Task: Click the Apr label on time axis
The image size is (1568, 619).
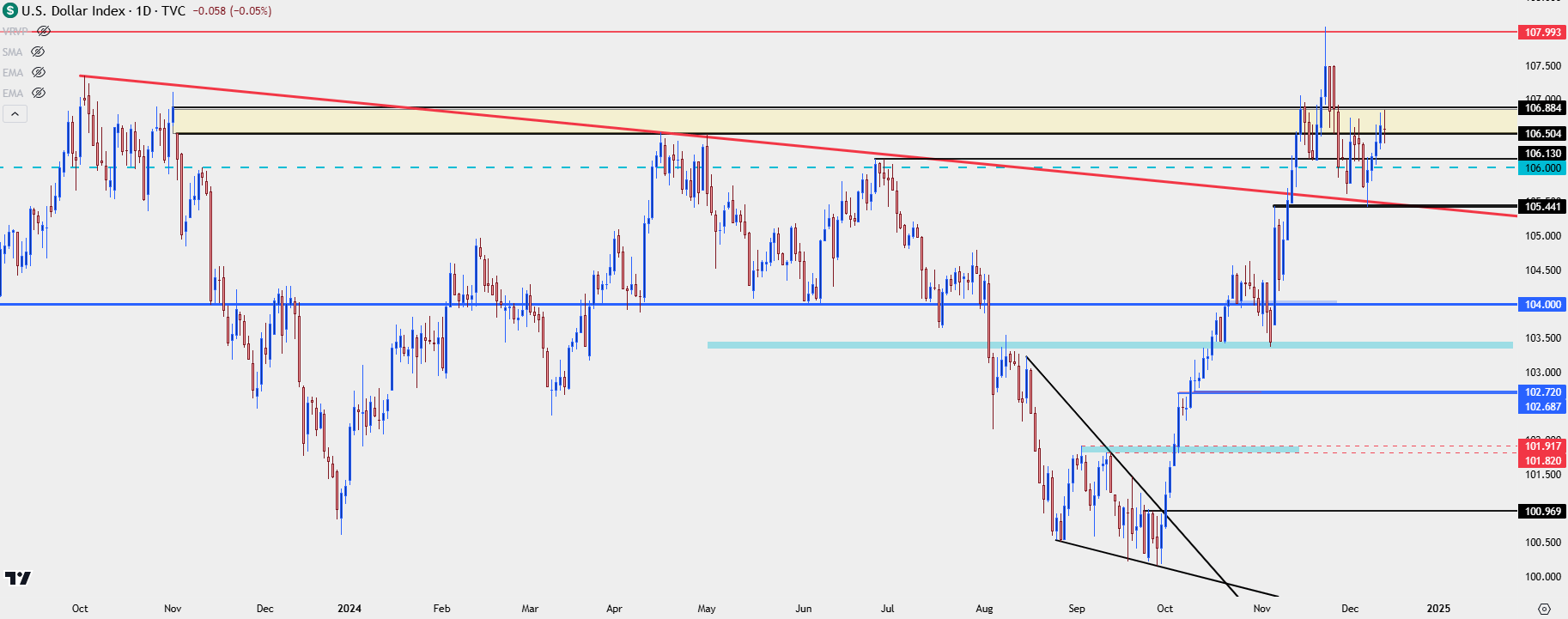Action: point(614,609)
